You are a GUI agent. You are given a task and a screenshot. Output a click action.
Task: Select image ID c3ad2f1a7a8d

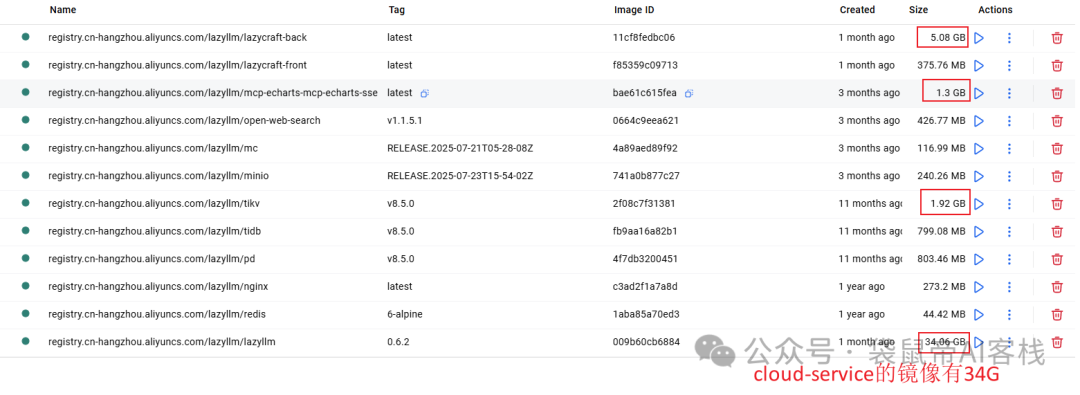pos(645,286)
